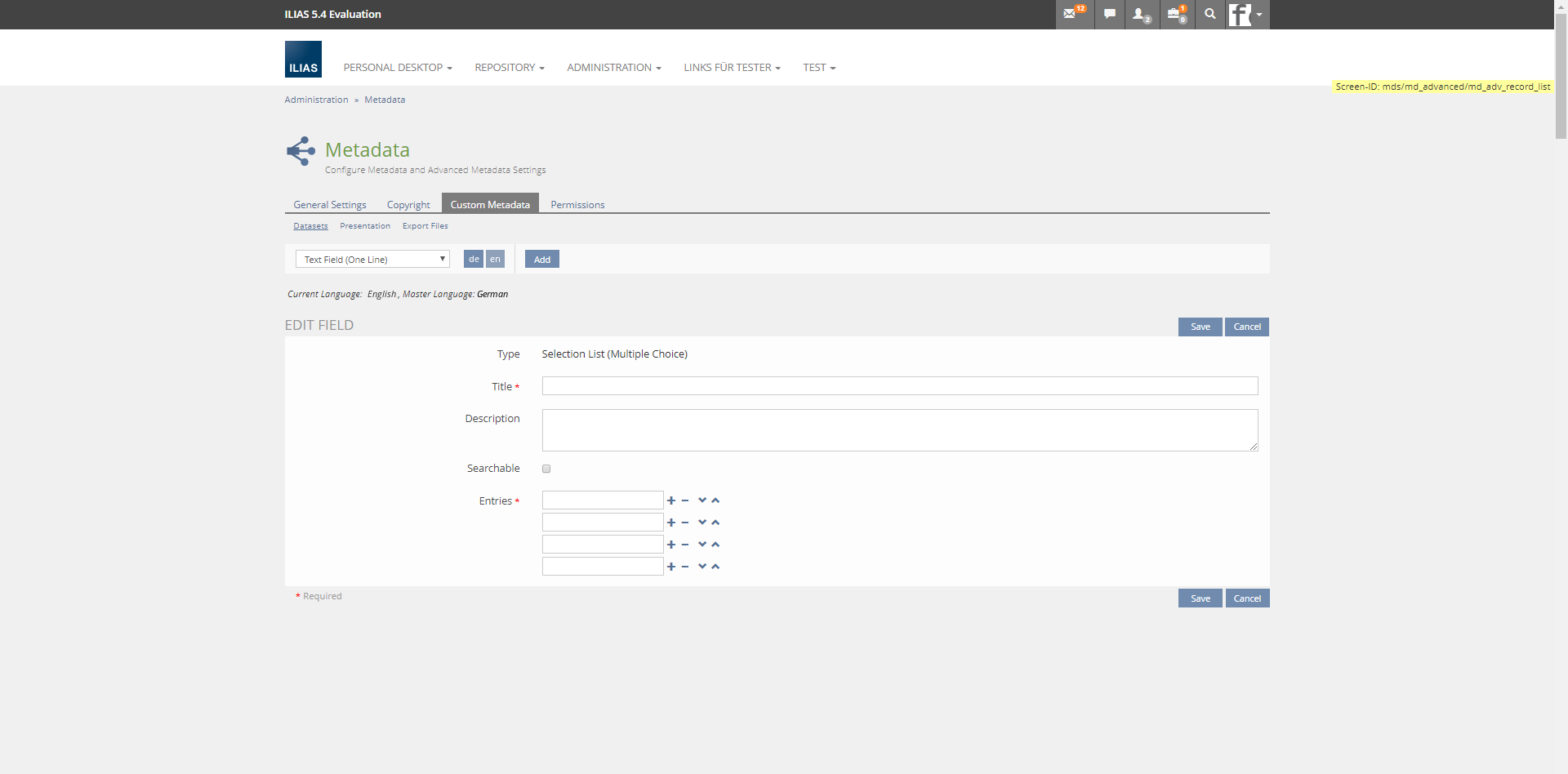This screenshot has height=774, width=1568.
Task: Switch to the Permissions tab
Action: pos(577,205)
